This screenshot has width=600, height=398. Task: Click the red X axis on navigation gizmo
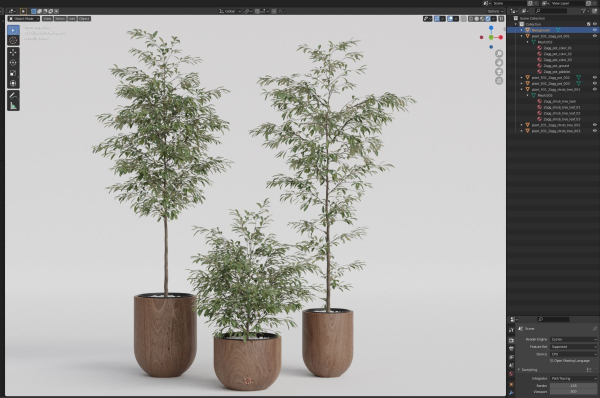501,37
